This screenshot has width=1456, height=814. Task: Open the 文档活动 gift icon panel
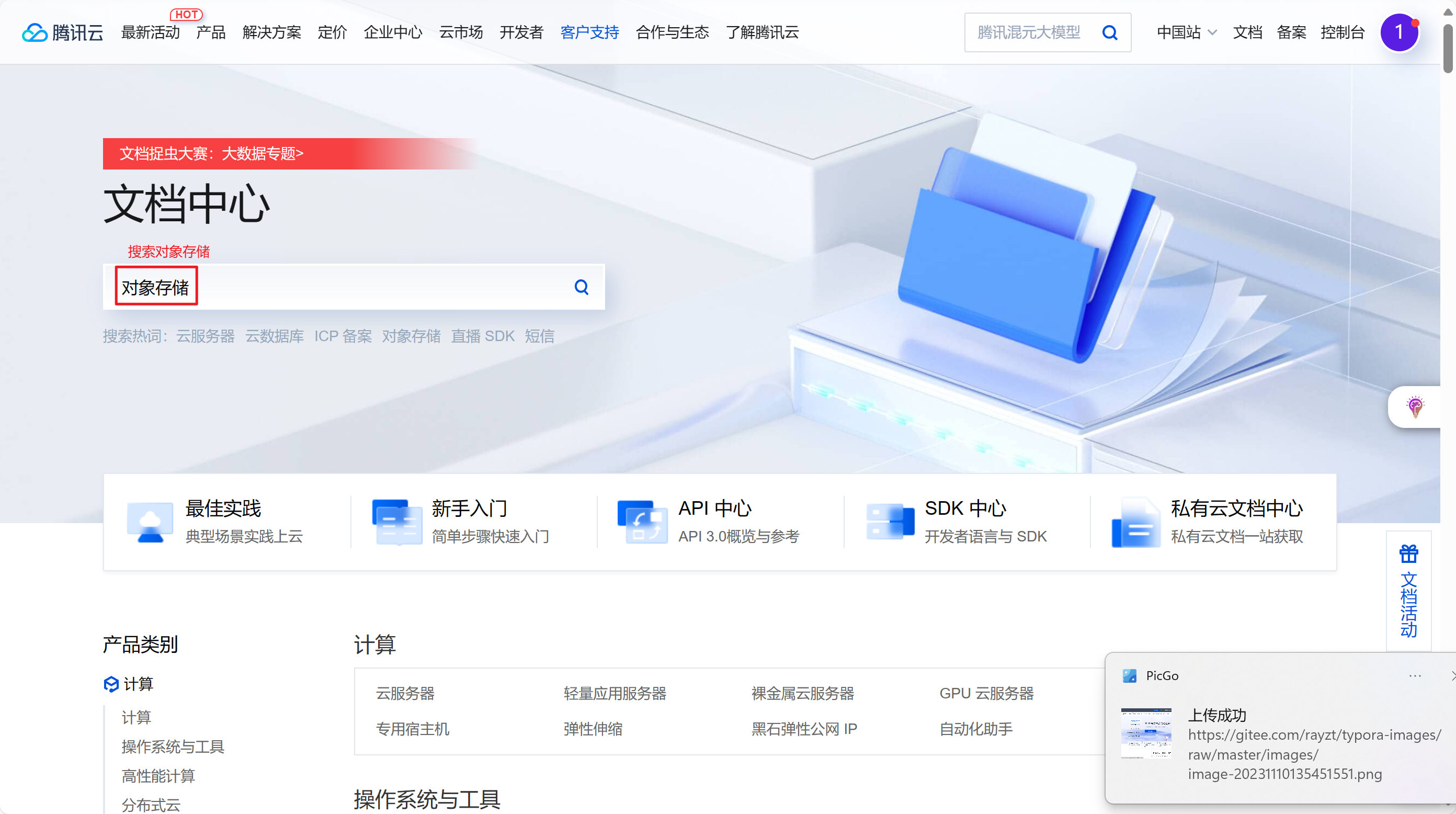click(x=1408, y=554)
